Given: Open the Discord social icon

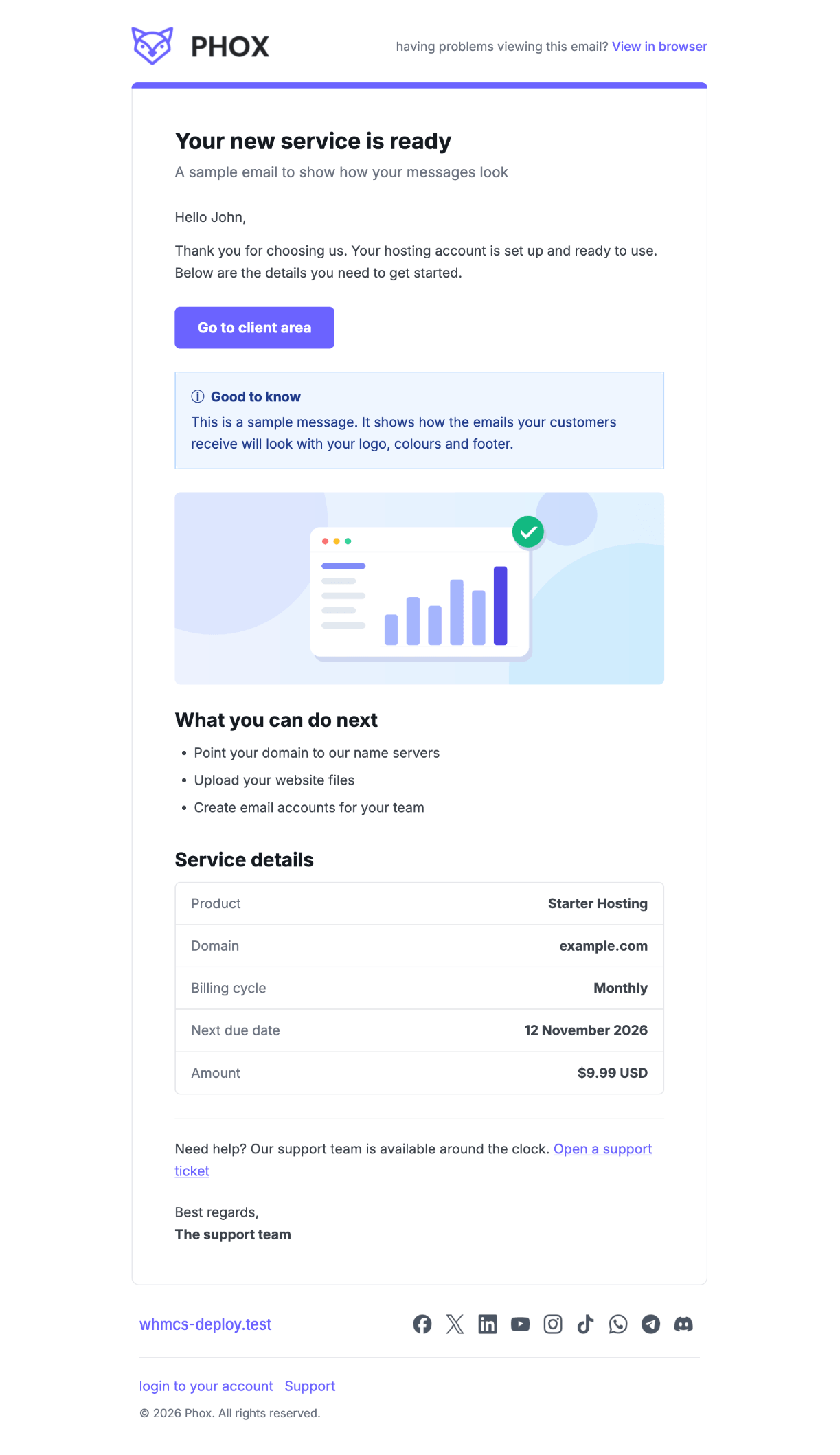Looking at the screenshot, I should (x=683, y=1324).
